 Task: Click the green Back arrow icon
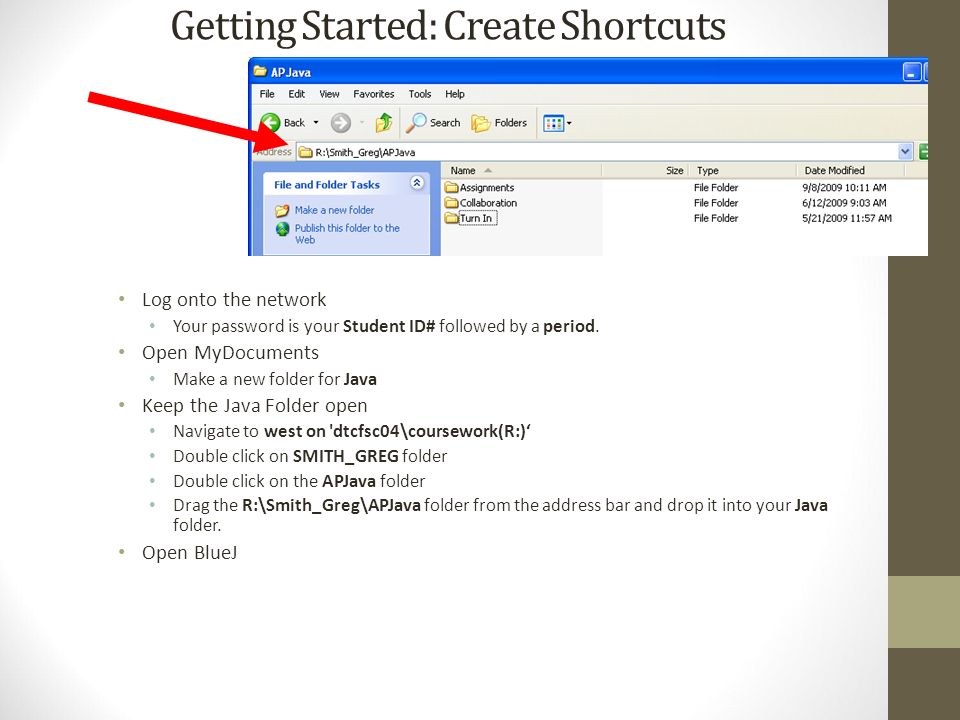270,122
